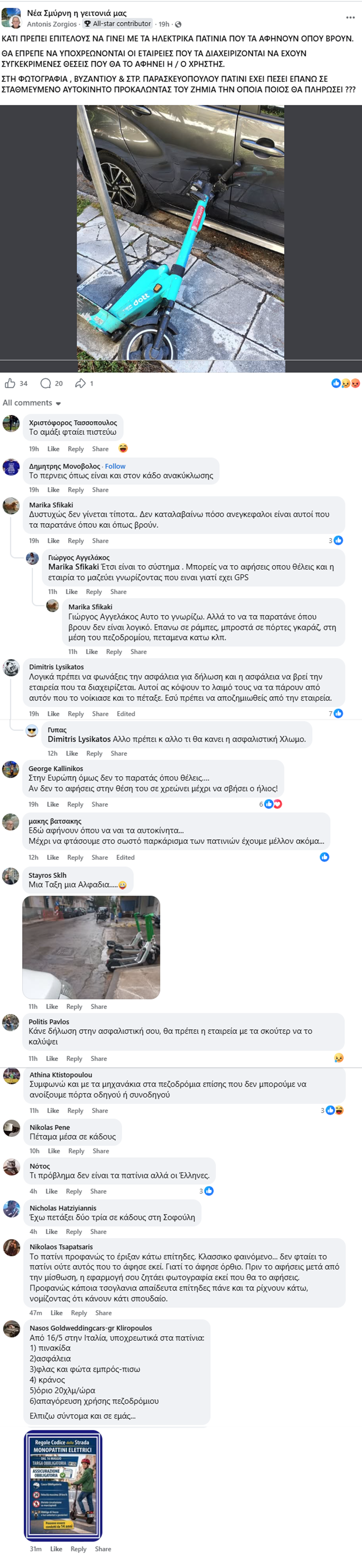Open post comments via speech bubble icon
Viewport: 362px width, 1568px height.
46,383
